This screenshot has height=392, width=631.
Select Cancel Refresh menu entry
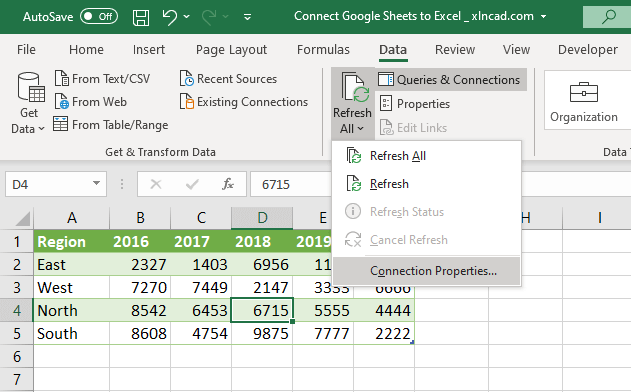(426, 240)
